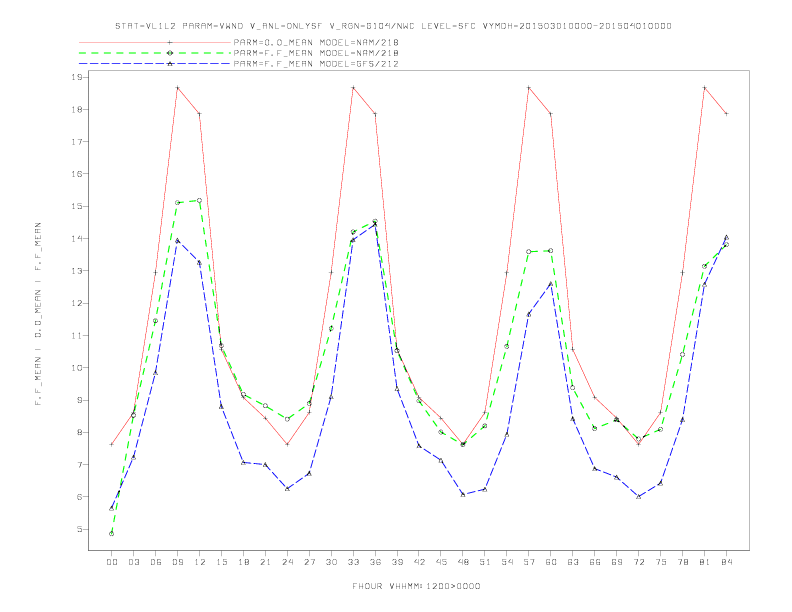792x612 pixels.
Task: Click the blue dashed legend line sample
Action: point(155,64)
